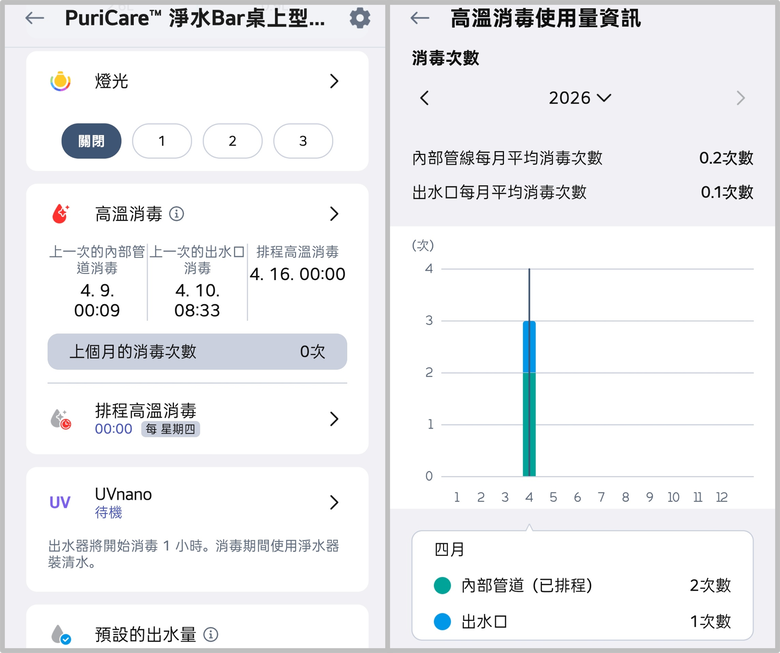Tap the scheduled sterilization drop-with-clock icon
780x653 pixels.
[61, 419]
